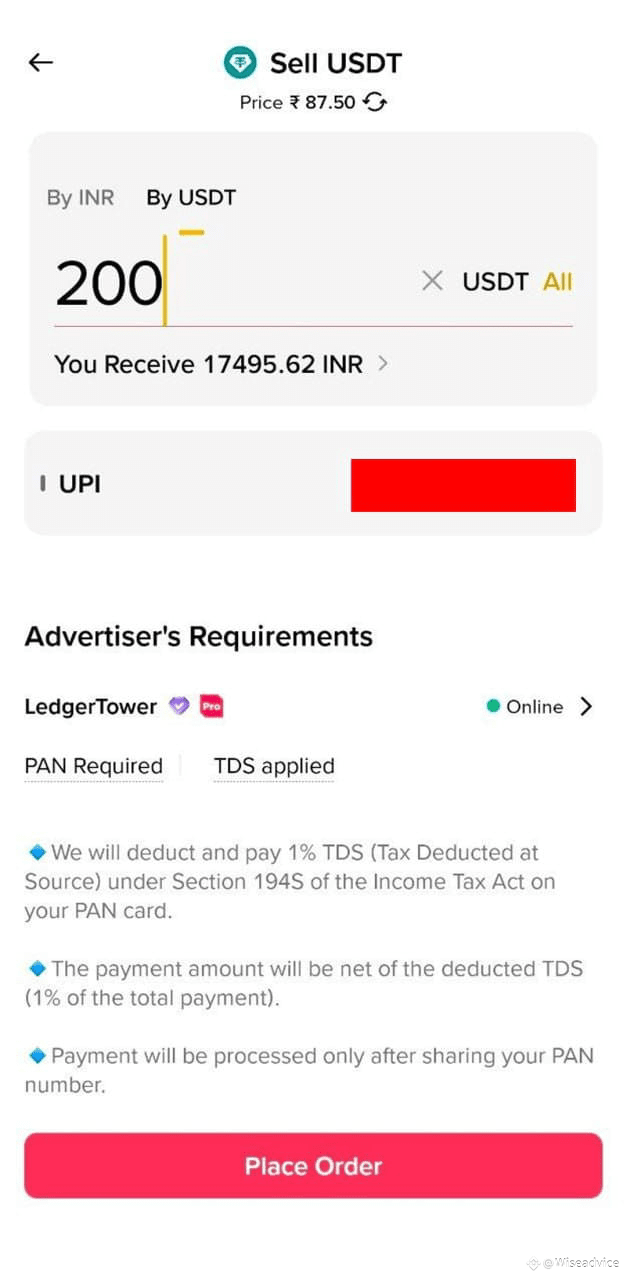This screenshot has width=627, height=1280.
Task: Expand the You Receive details chevron
Action: [383, 364]
